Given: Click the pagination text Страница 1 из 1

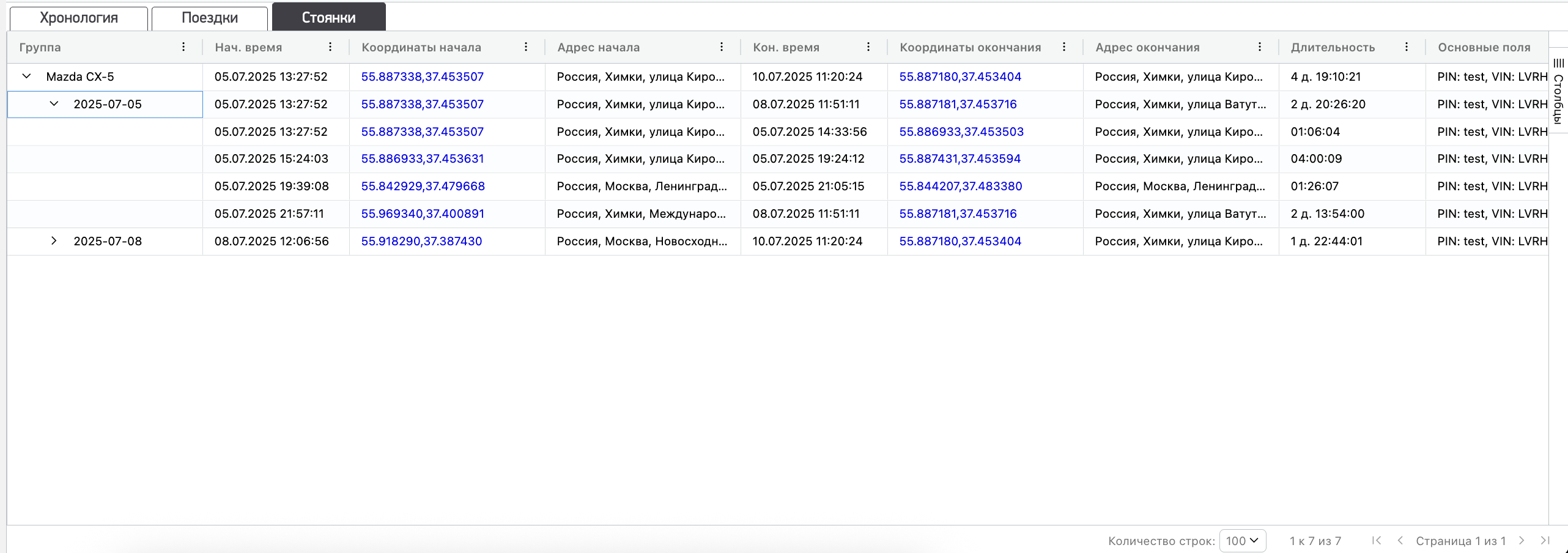Looking at the screenshot, I should [1461, 541].
